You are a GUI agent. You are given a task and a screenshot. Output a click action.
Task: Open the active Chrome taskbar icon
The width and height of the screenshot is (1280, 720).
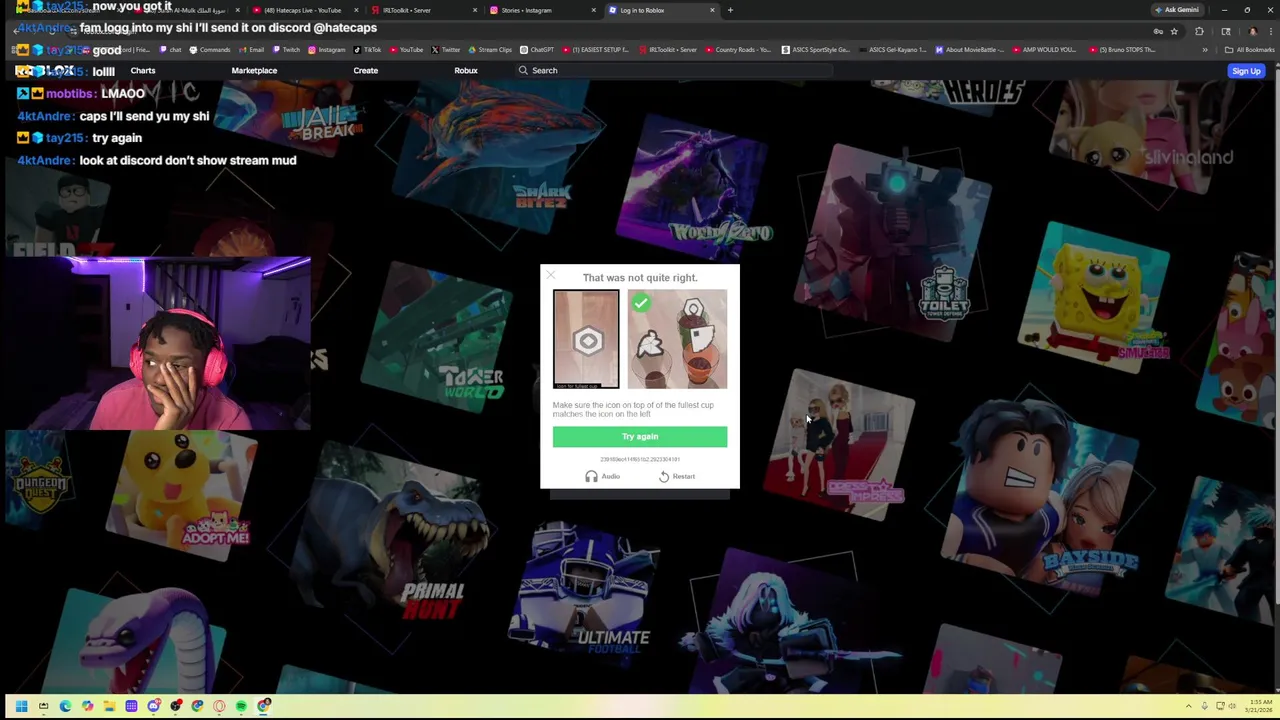pos(264,706)
